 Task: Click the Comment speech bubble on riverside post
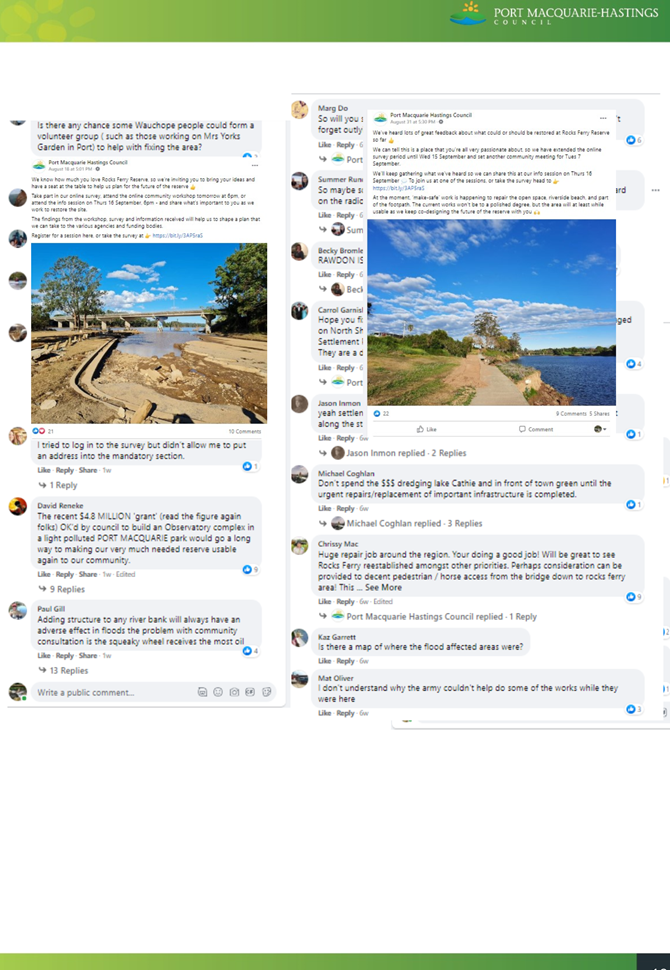pyautogui.click(x=536, y=429)
